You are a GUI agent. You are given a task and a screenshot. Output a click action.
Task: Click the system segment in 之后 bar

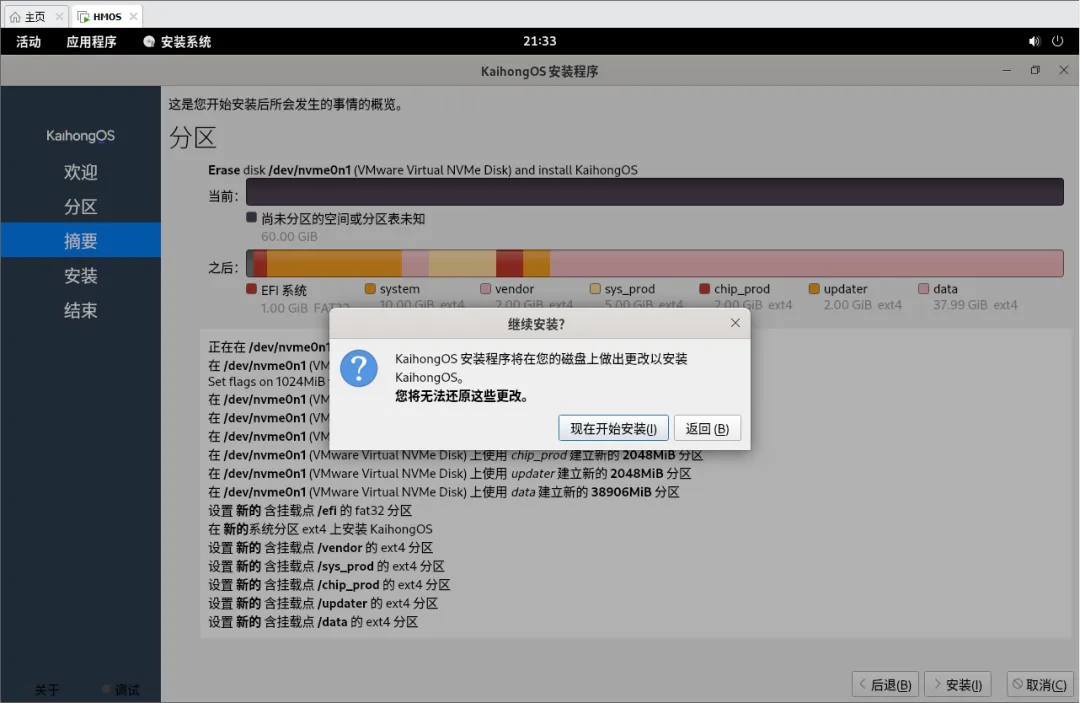[x=334, y=264]
